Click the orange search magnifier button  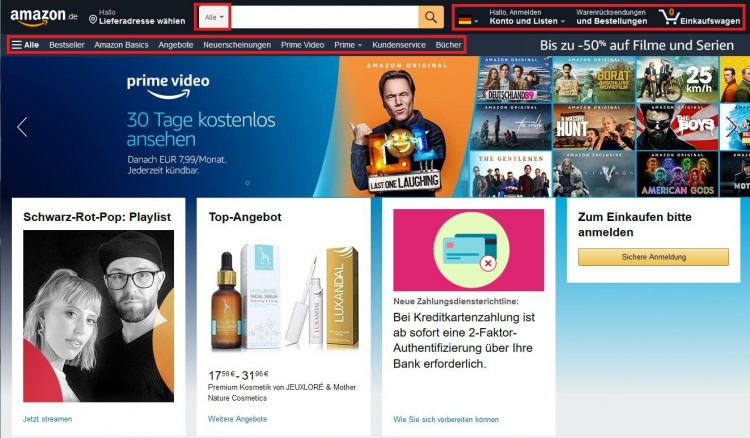coord(430,17)
